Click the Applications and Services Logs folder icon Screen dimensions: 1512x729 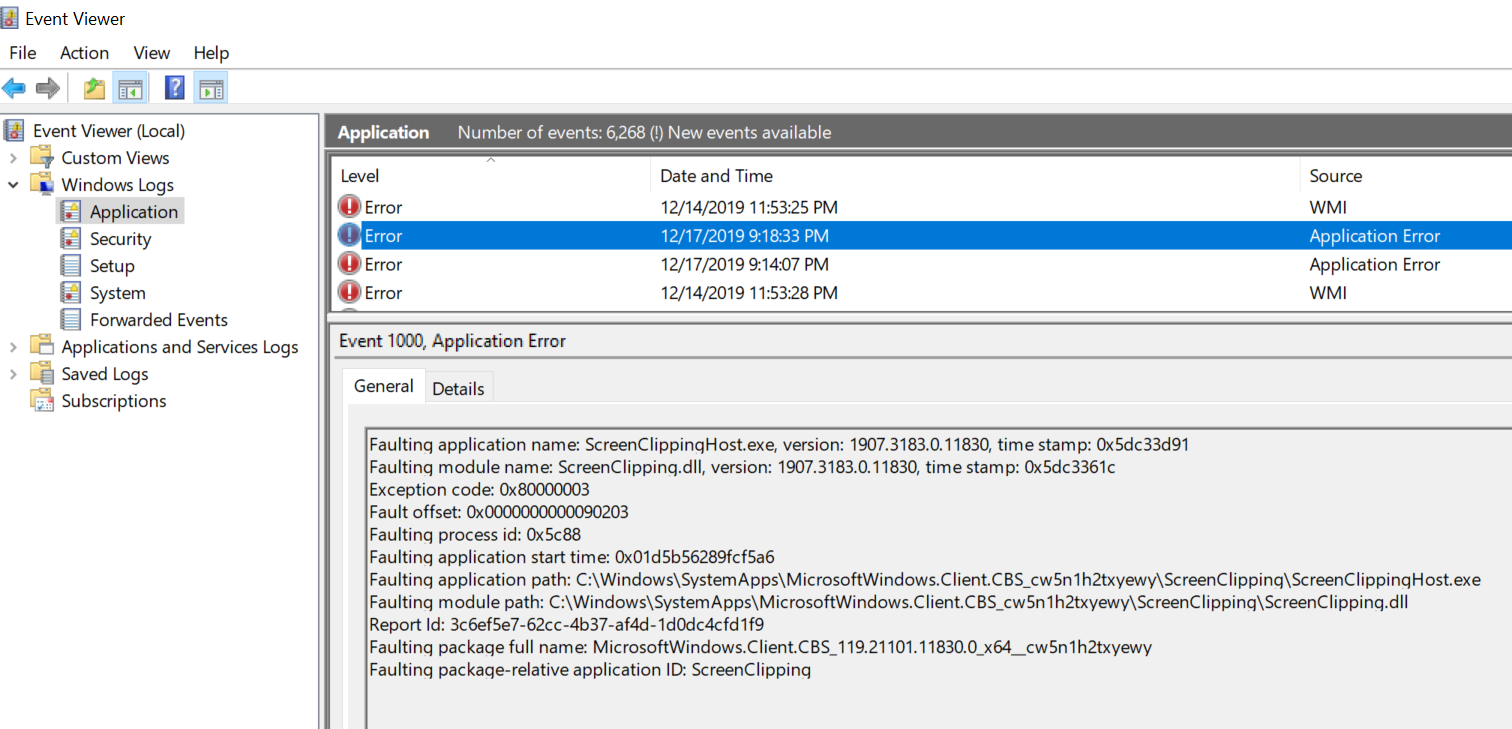41,346
